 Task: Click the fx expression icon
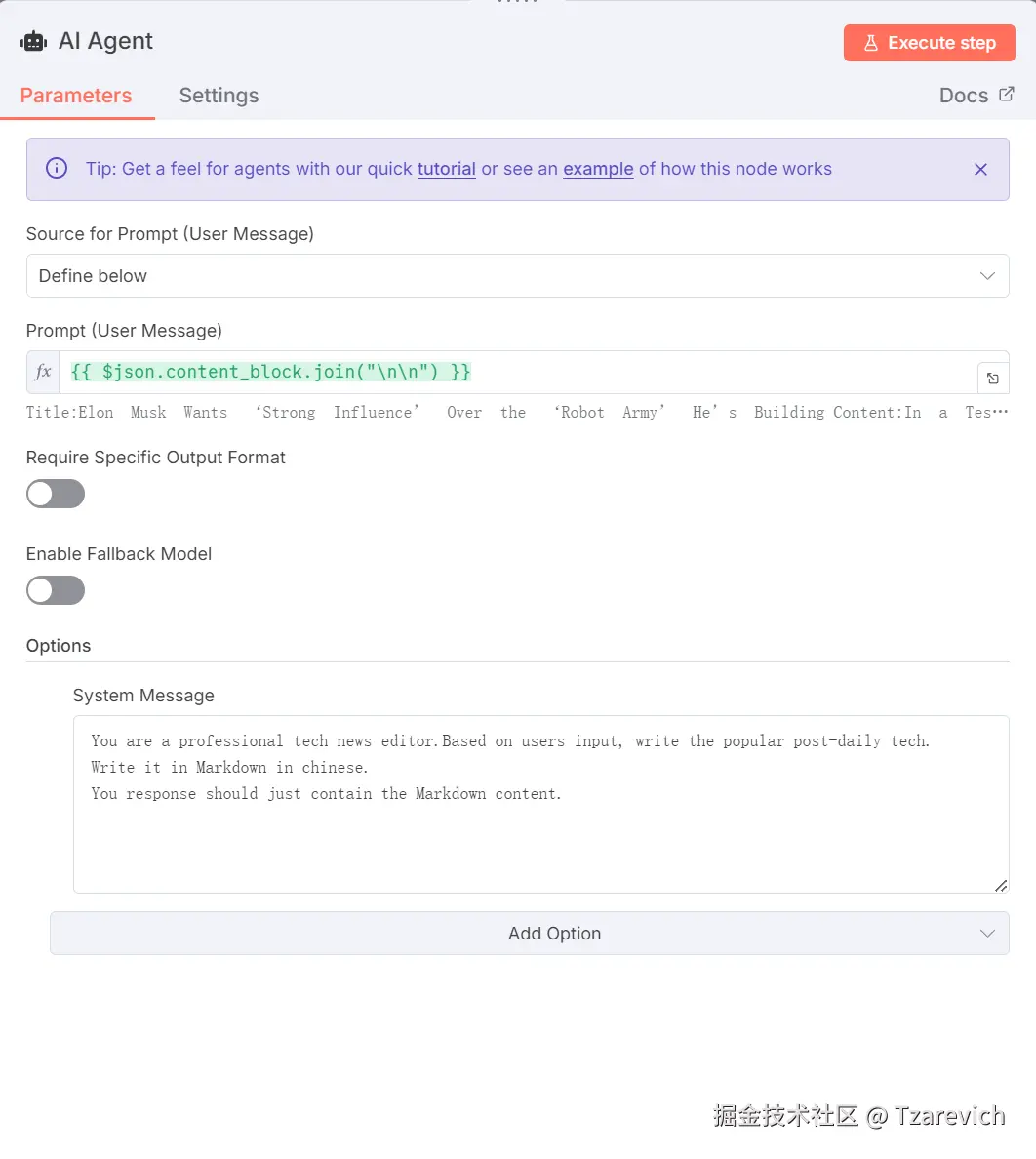point(43,372)
